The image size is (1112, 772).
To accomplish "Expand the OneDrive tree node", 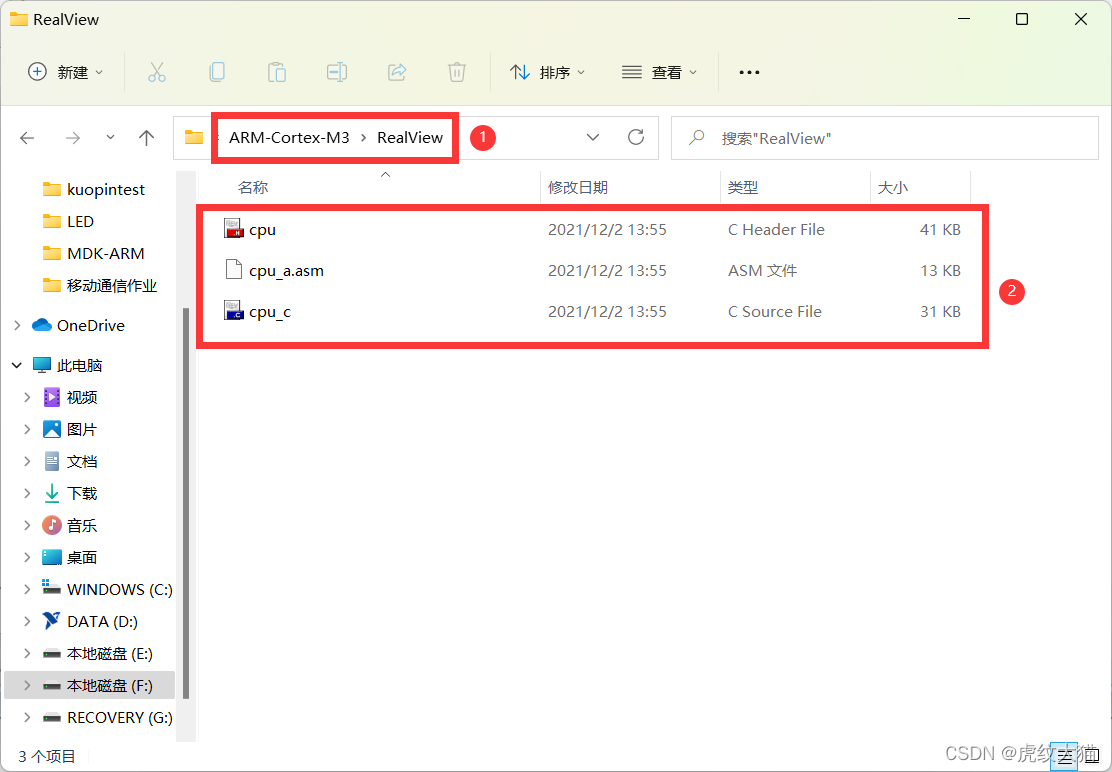I will (x=17, y=325).
